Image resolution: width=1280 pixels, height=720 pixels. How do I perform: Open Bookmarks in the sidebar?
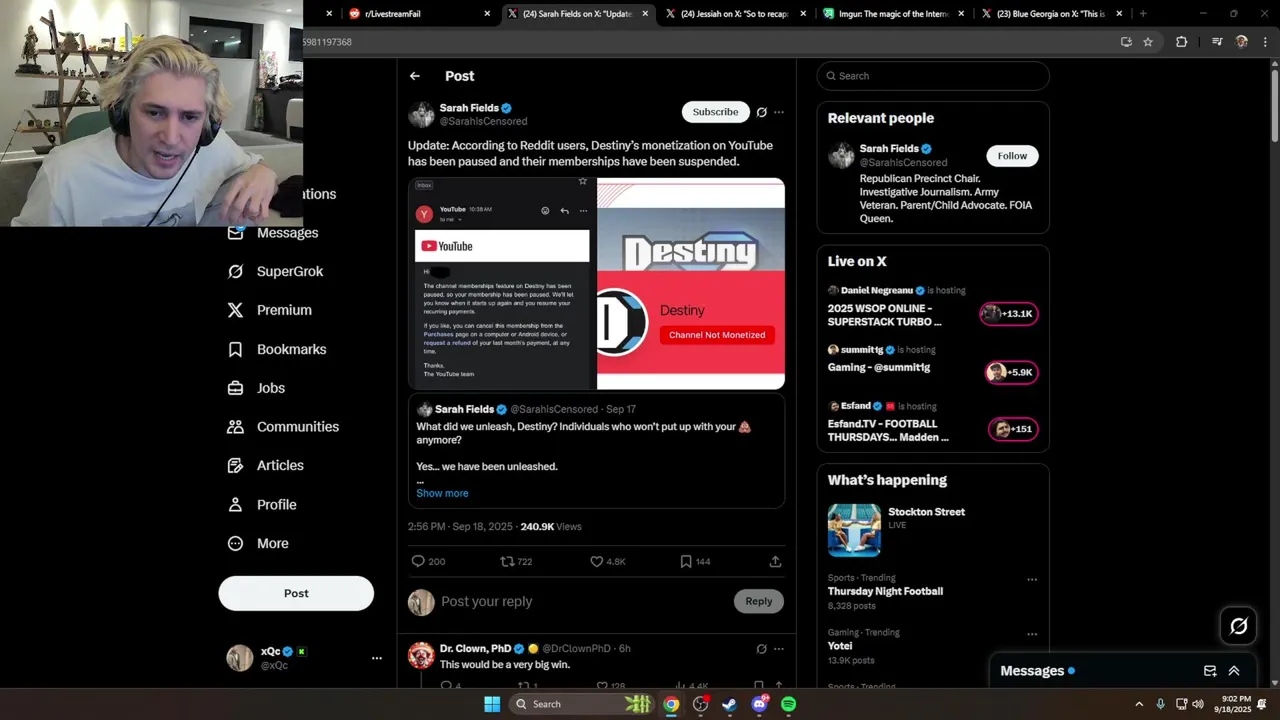point(277,349)
